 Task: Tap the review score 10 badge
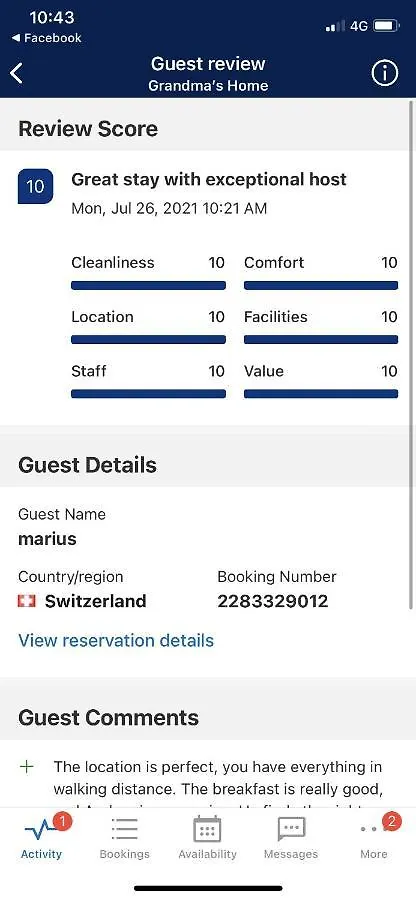click(36, 187)
